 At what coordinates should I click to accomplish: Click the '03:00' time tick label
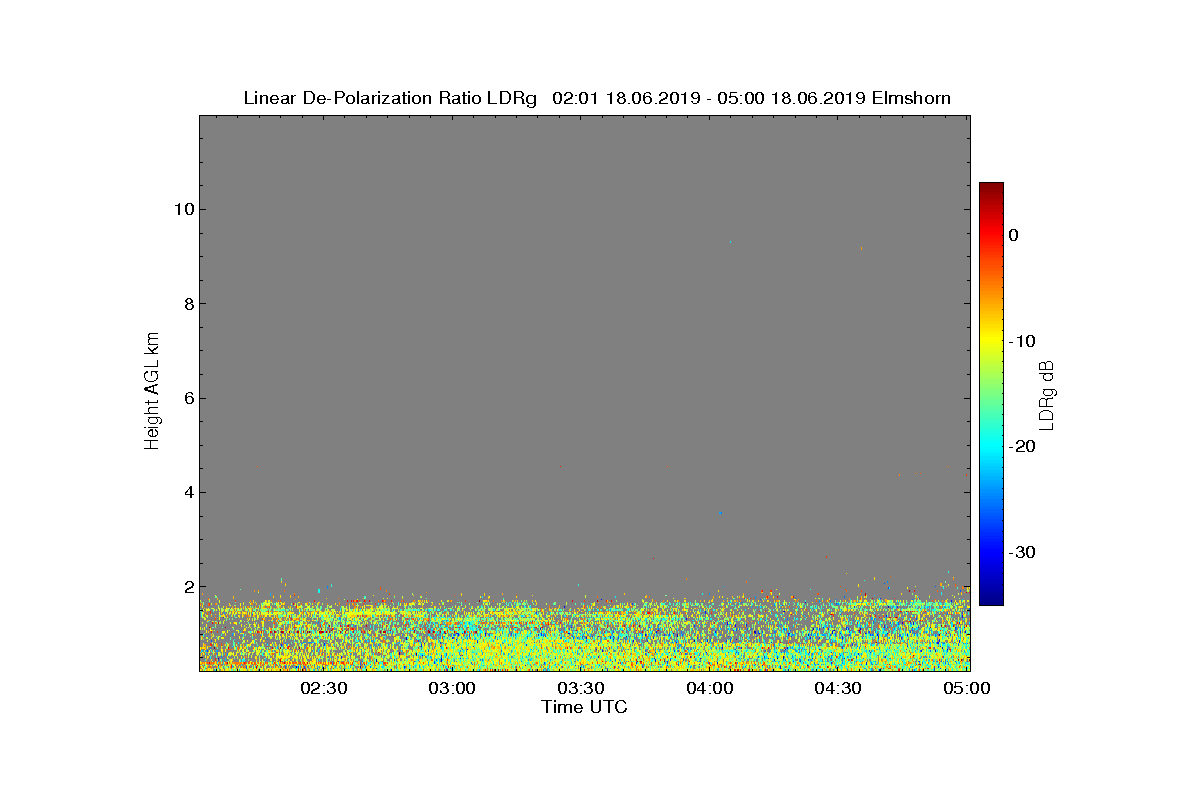click(452, 688)
